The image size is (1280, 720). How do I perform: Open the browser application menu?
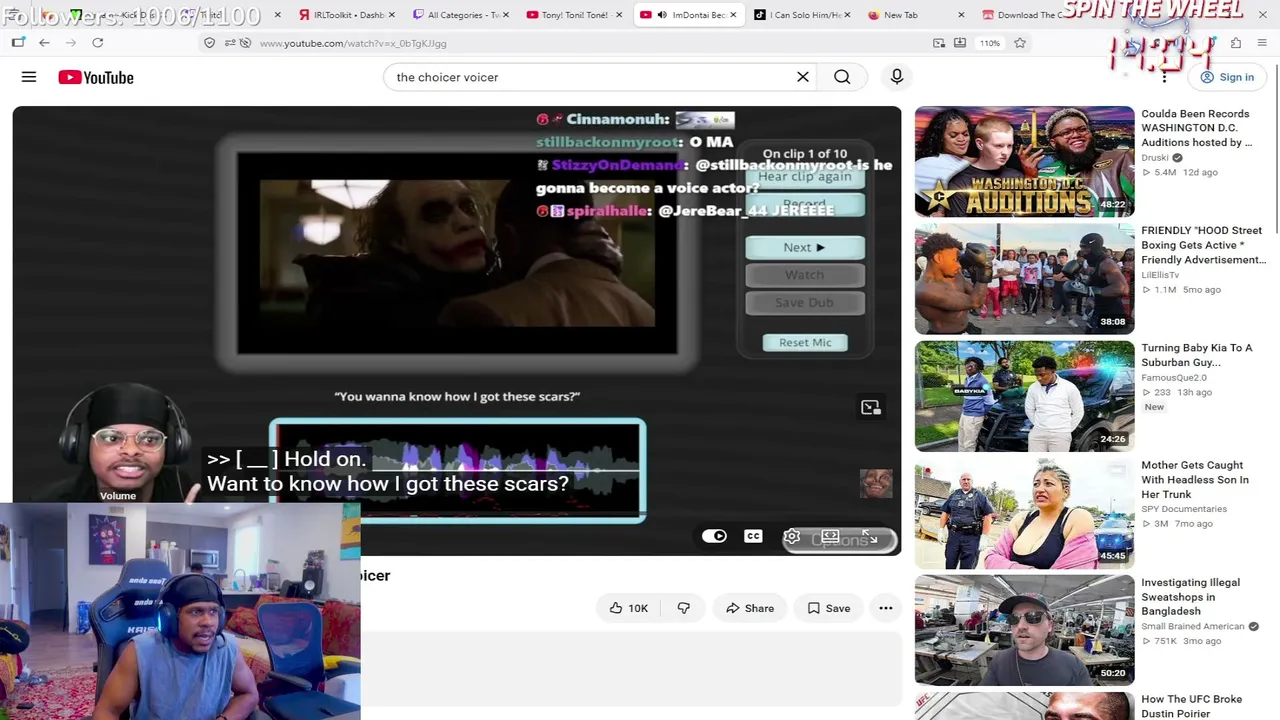[1262, 43]
